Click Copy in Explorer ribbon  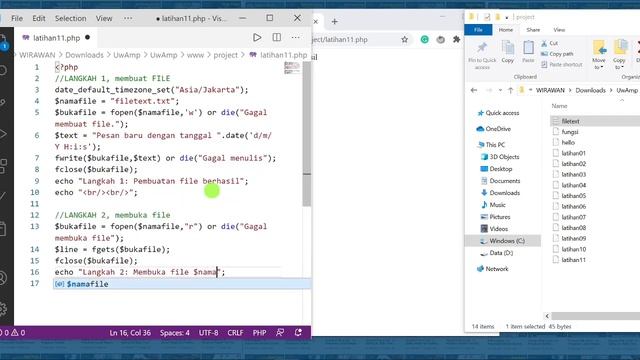point(508,52)
